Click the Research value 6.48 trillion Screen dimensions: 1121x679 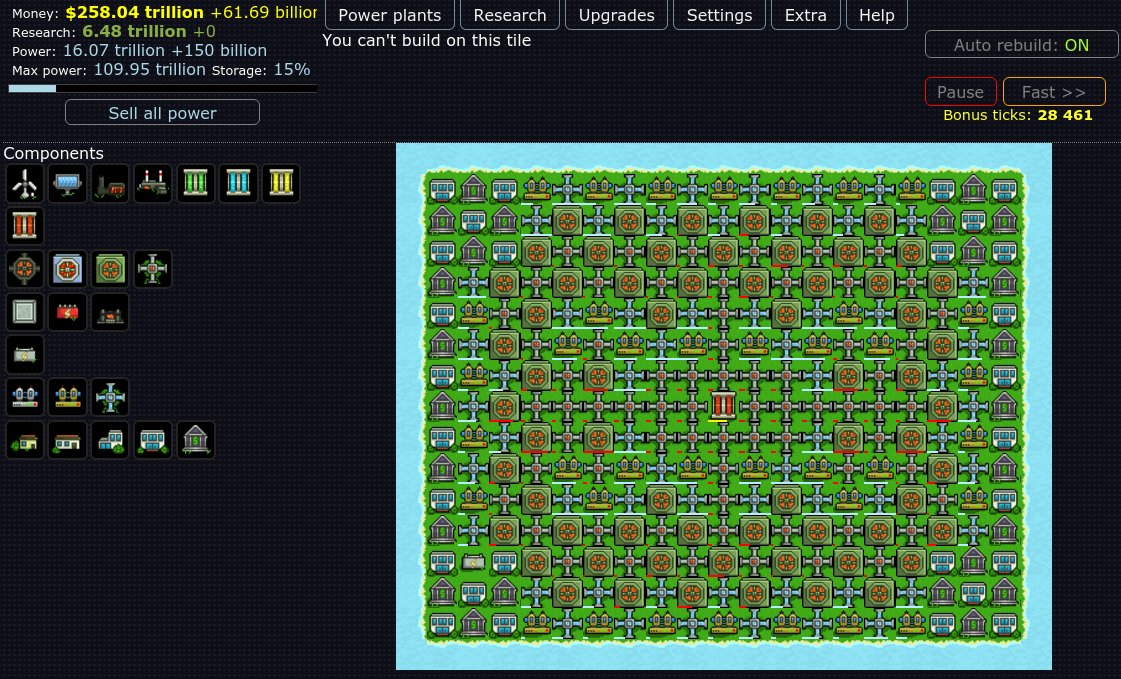point(134,31)
